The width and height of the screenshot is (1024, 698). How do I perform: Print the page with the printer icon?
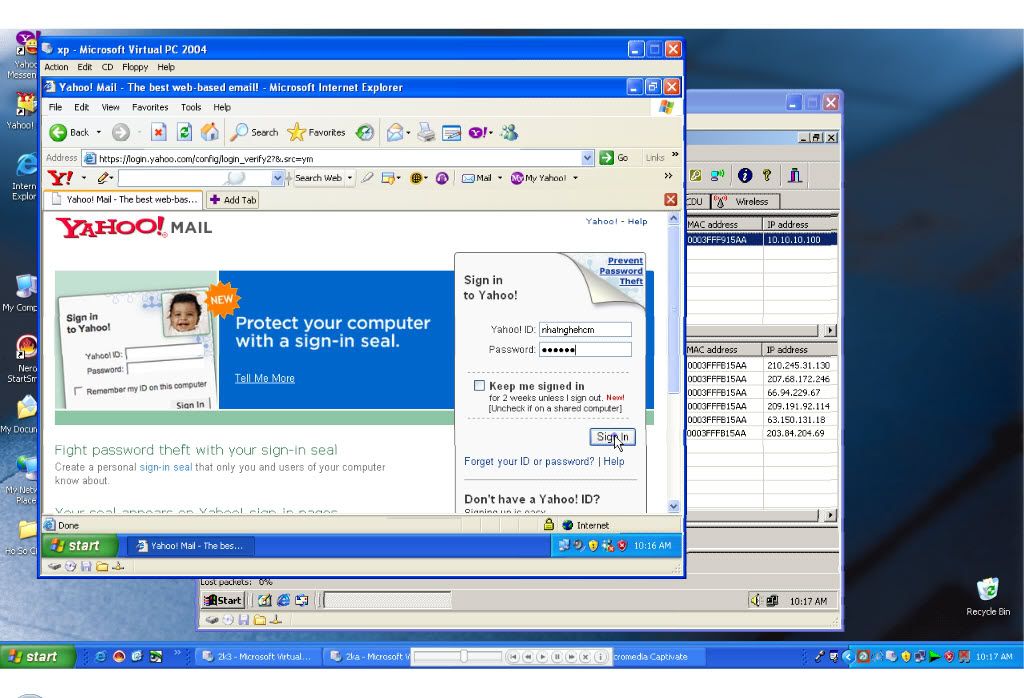(x=426, y=133)
